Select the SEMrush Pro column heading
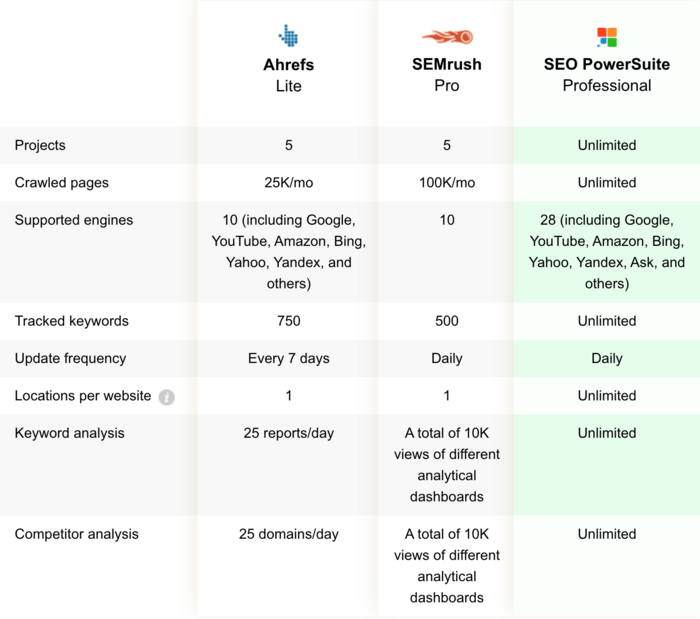700x619 pixels. [x=446, y=75]
